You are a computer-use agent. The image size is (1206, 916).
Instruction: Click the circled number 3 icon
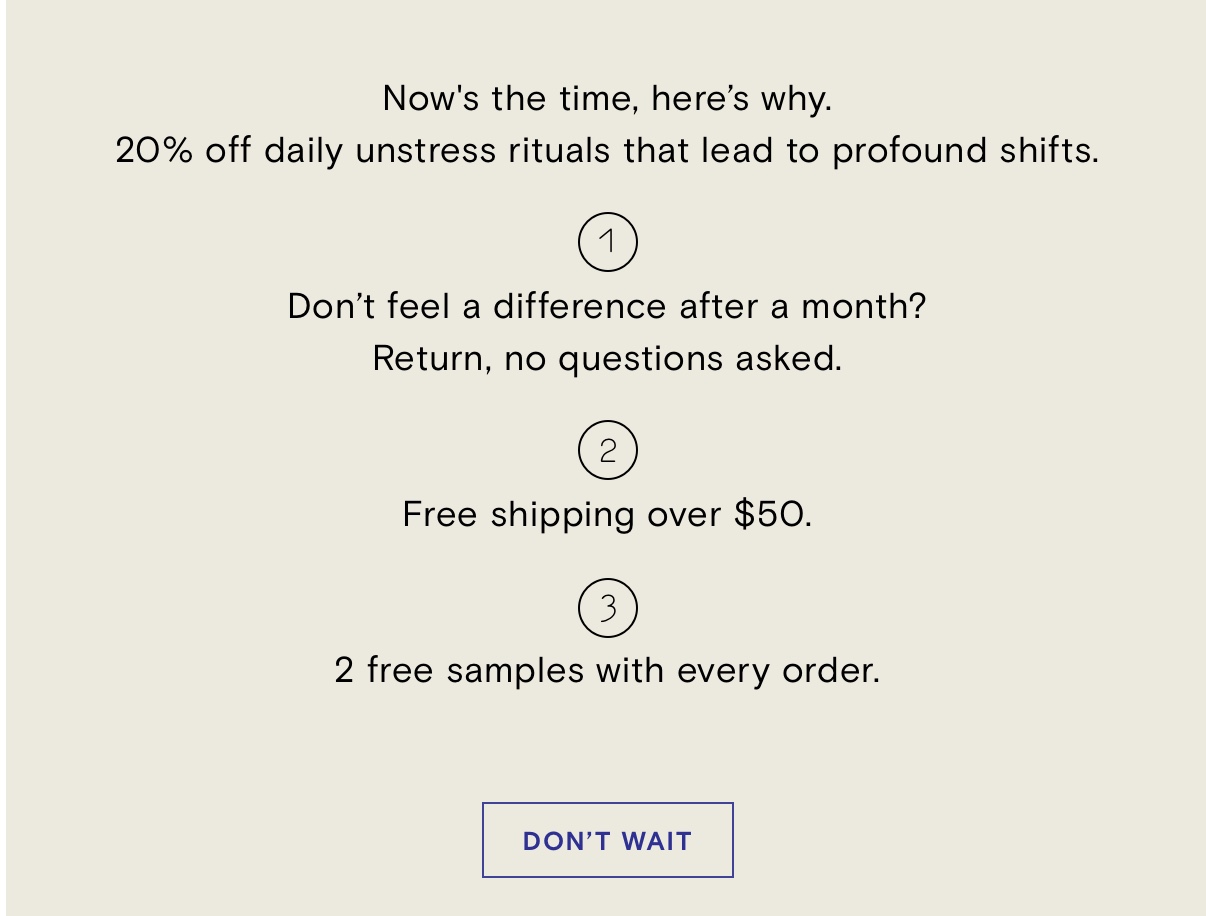tap(607, 607)
